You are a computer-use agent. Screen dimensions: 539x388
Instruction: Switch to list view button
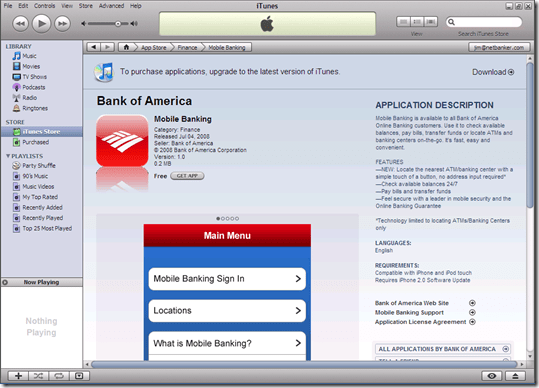(x=403, y=22)
